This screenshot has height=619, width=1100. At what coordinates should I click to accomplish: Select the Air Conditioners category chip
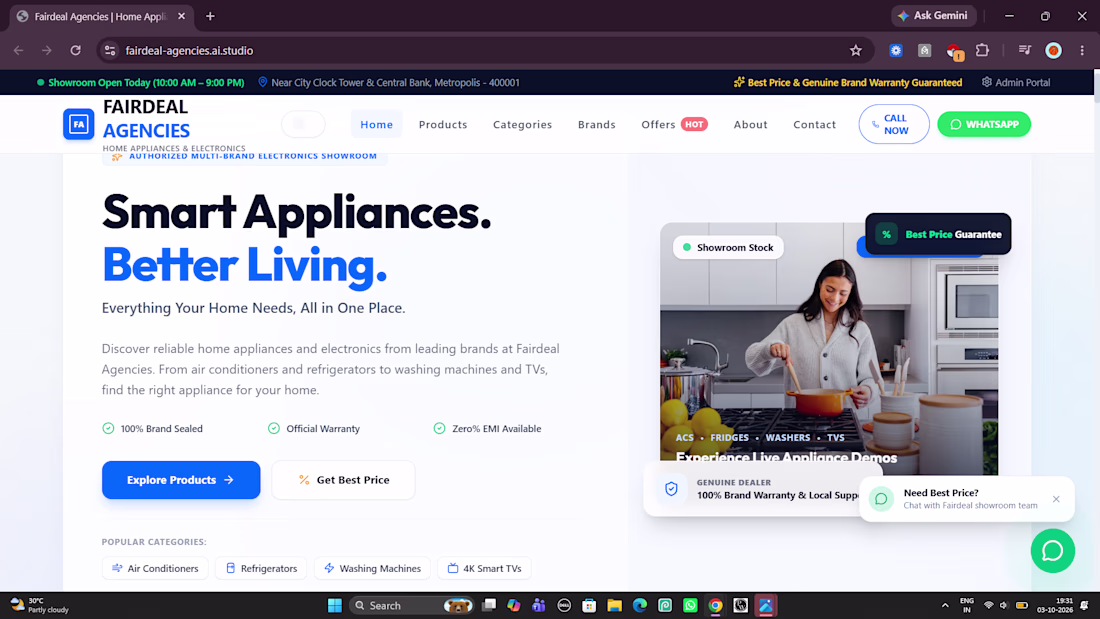coord(155,568)
